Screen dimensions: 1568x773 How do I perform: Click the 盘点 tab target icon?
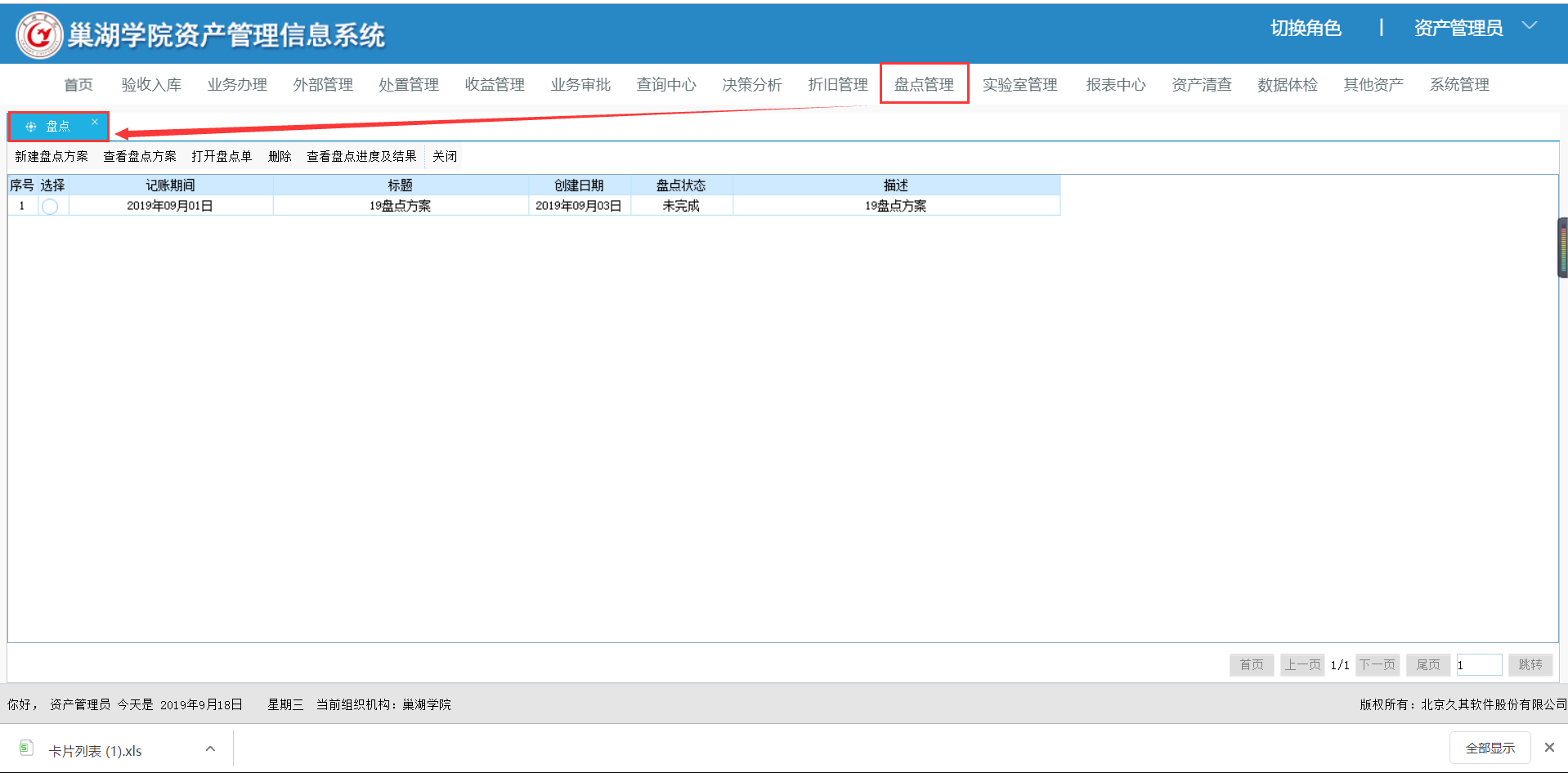click(31, 127)
